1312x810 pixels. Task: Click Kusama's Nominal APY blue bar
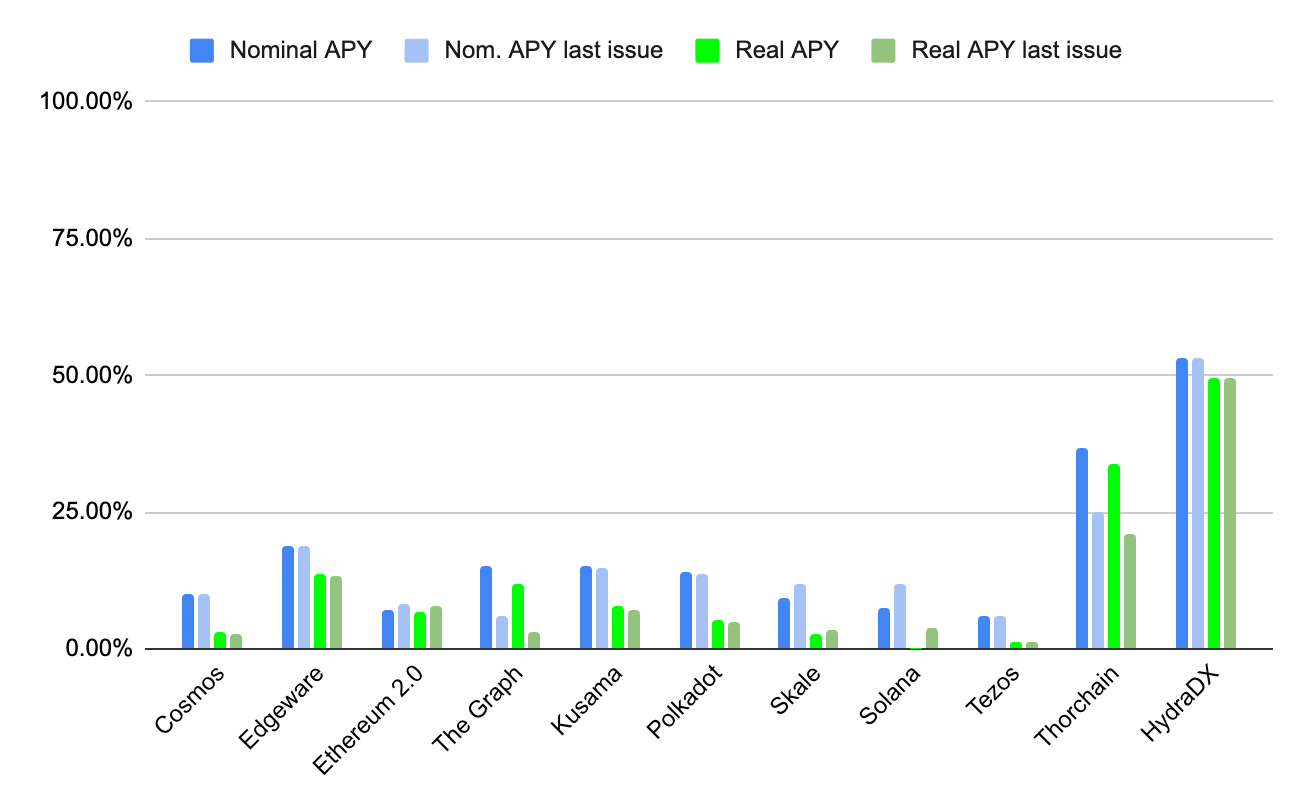point(586,608)
